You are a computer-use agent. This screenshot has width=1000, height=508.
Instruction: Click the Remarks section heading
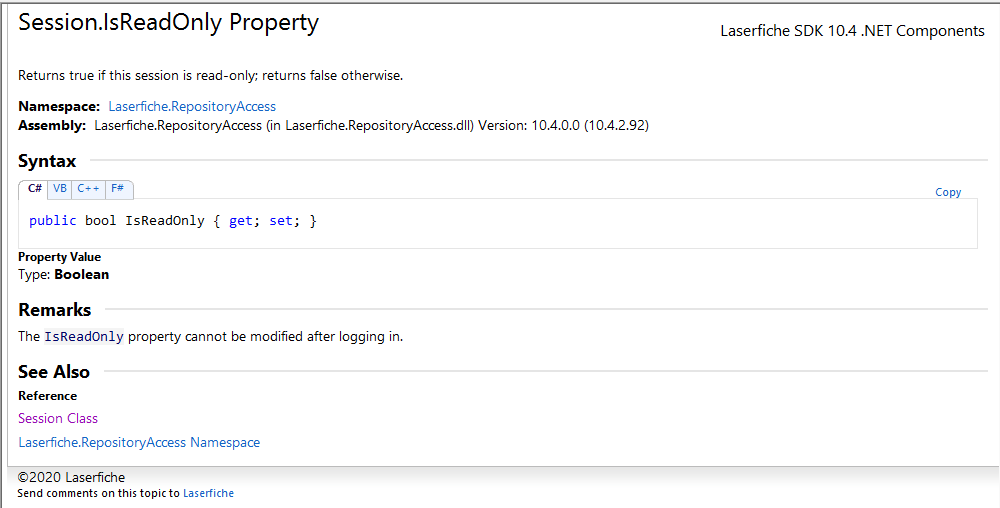[x=55, y=310]
